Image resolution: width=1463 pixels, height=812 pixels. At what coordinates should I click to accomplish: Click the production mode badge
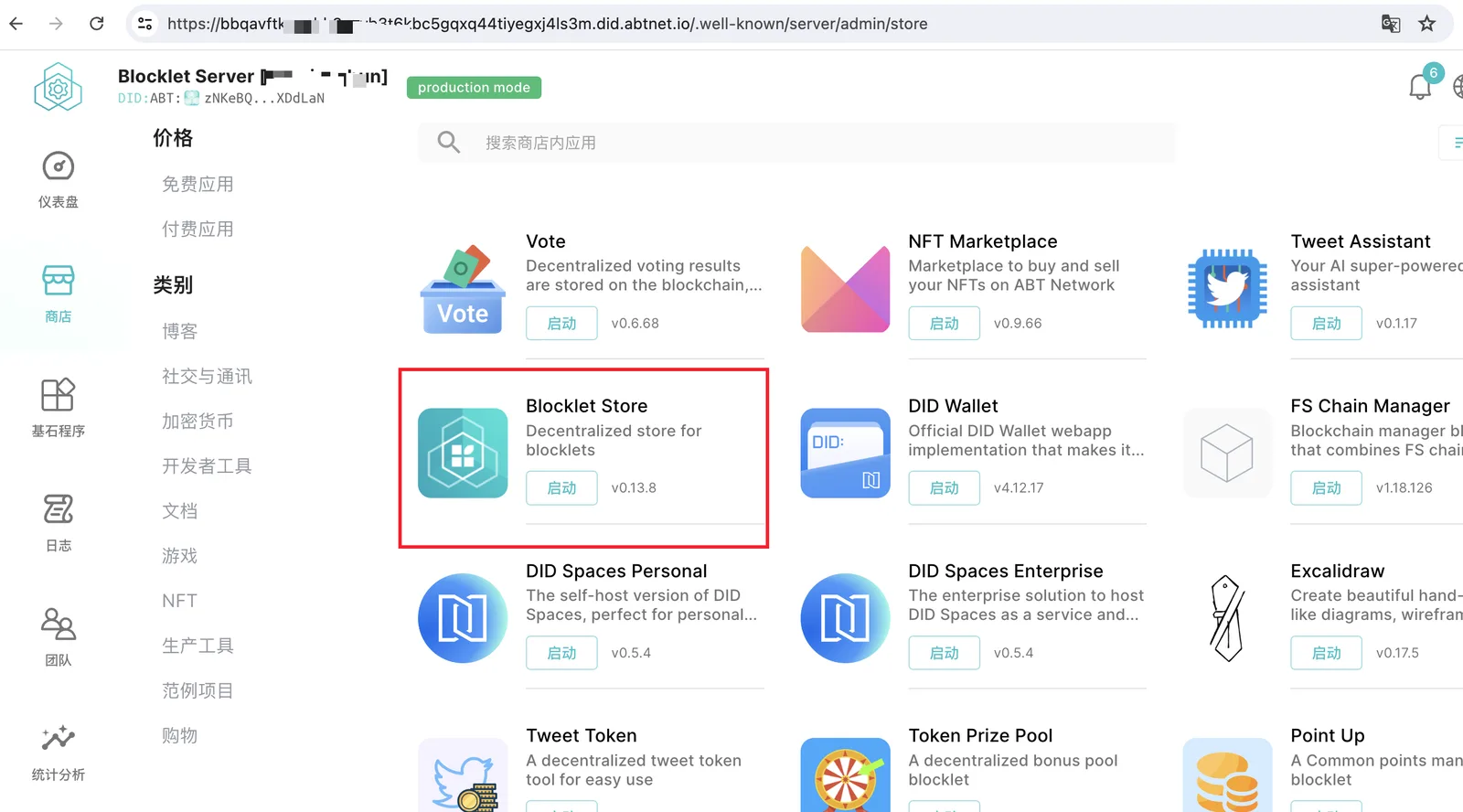tap(474, 88)
